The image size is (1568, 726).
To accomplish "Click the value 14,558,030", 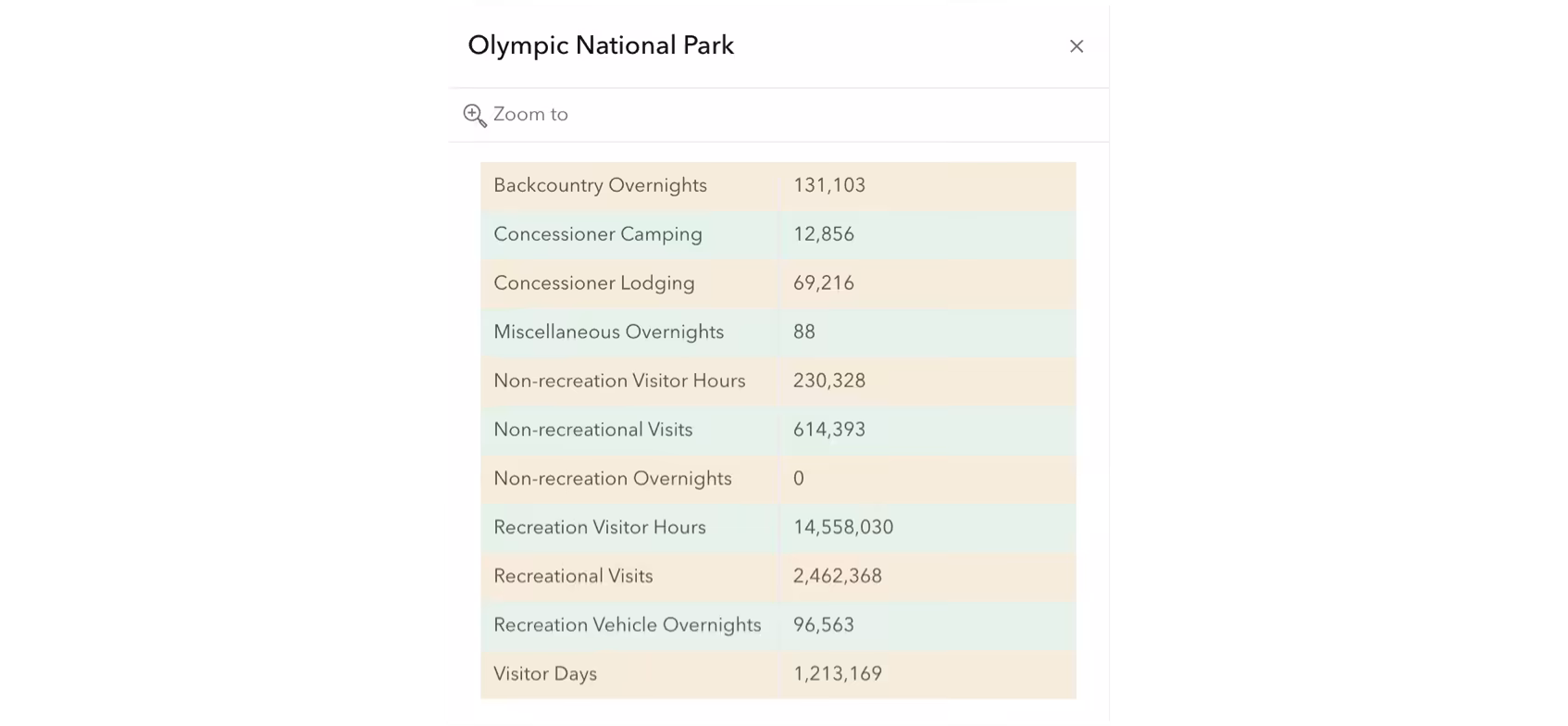I will point(843,527).
